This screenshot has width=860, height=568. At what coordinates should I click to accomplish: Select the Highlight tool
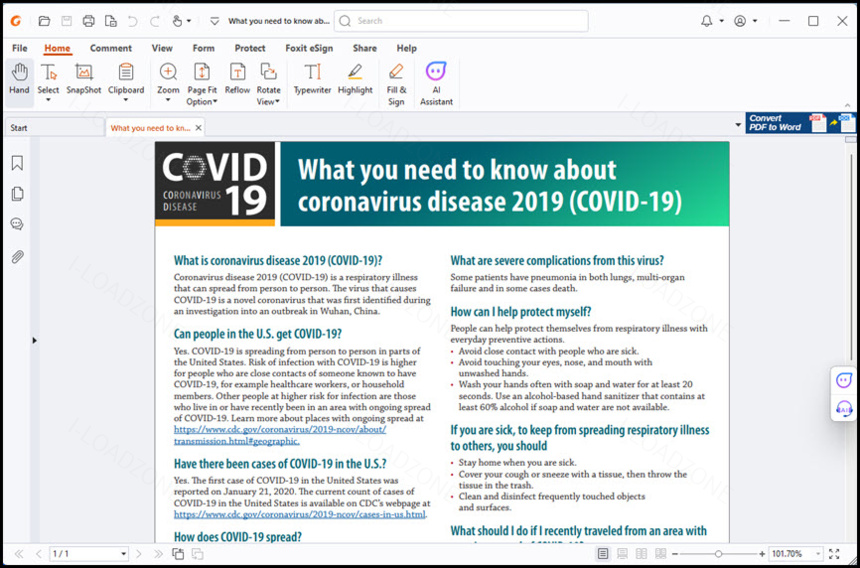tap(355, 79)
